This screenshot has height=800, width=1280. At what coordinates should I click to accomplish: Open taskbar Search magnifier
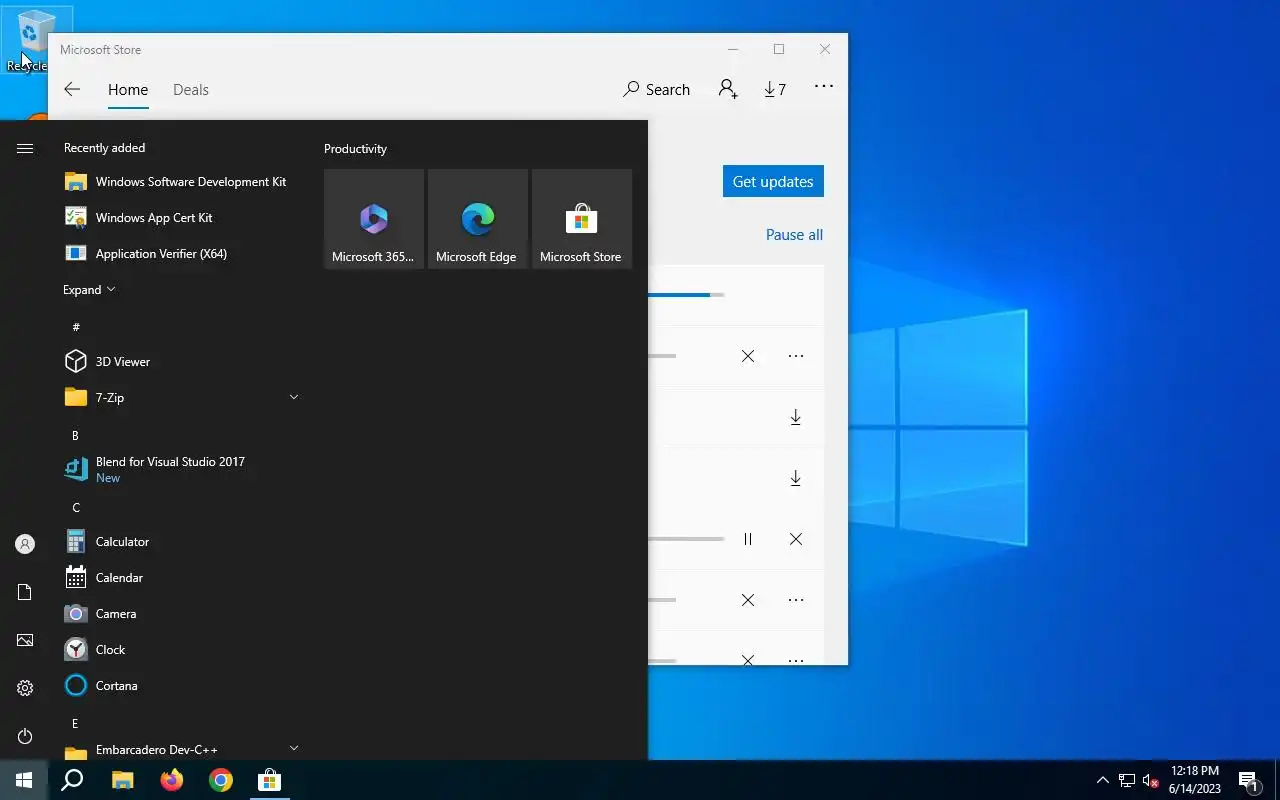coord(72,780)
